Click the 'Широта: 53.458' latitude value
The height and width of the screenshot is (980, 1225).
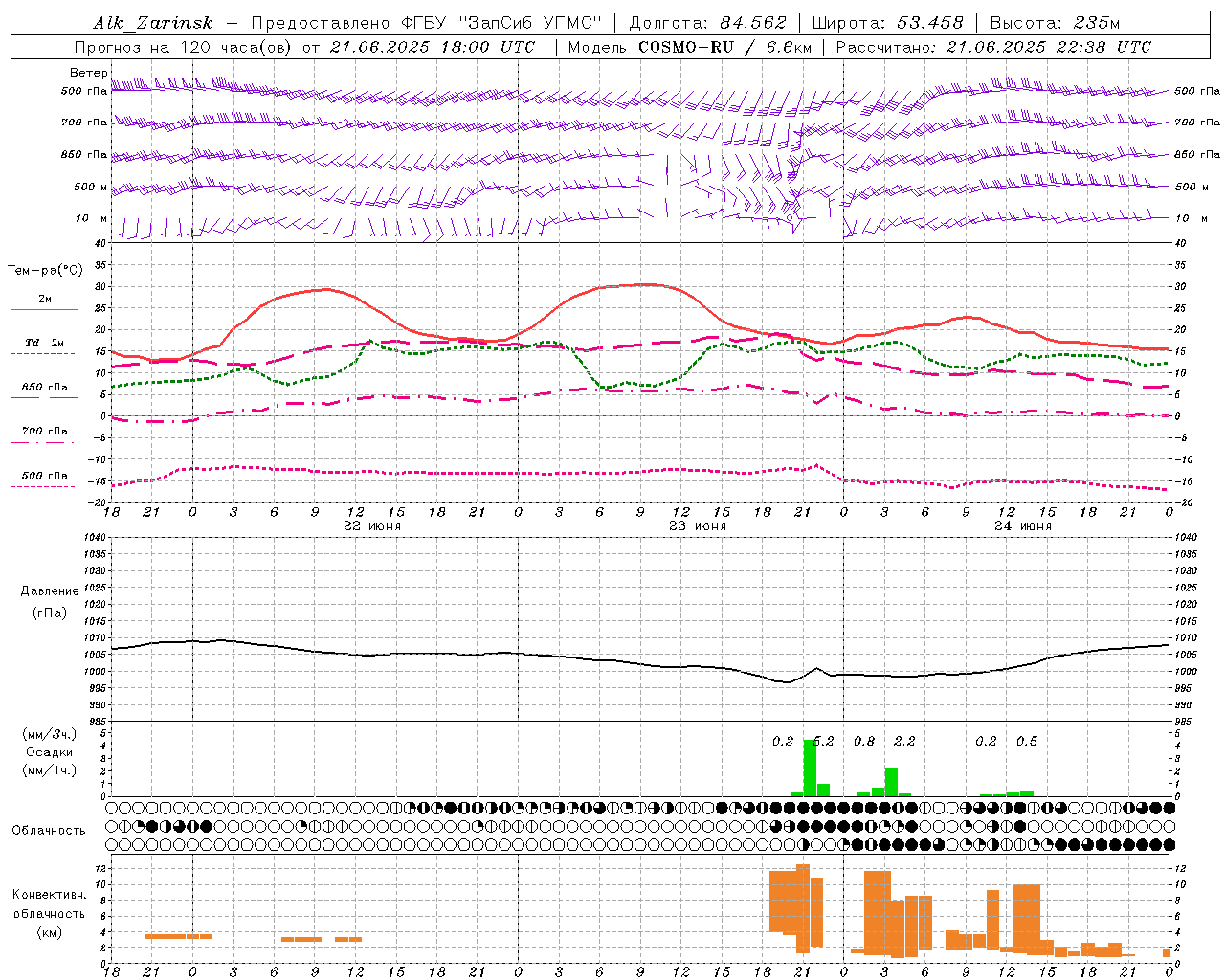[x=887, y=23]
